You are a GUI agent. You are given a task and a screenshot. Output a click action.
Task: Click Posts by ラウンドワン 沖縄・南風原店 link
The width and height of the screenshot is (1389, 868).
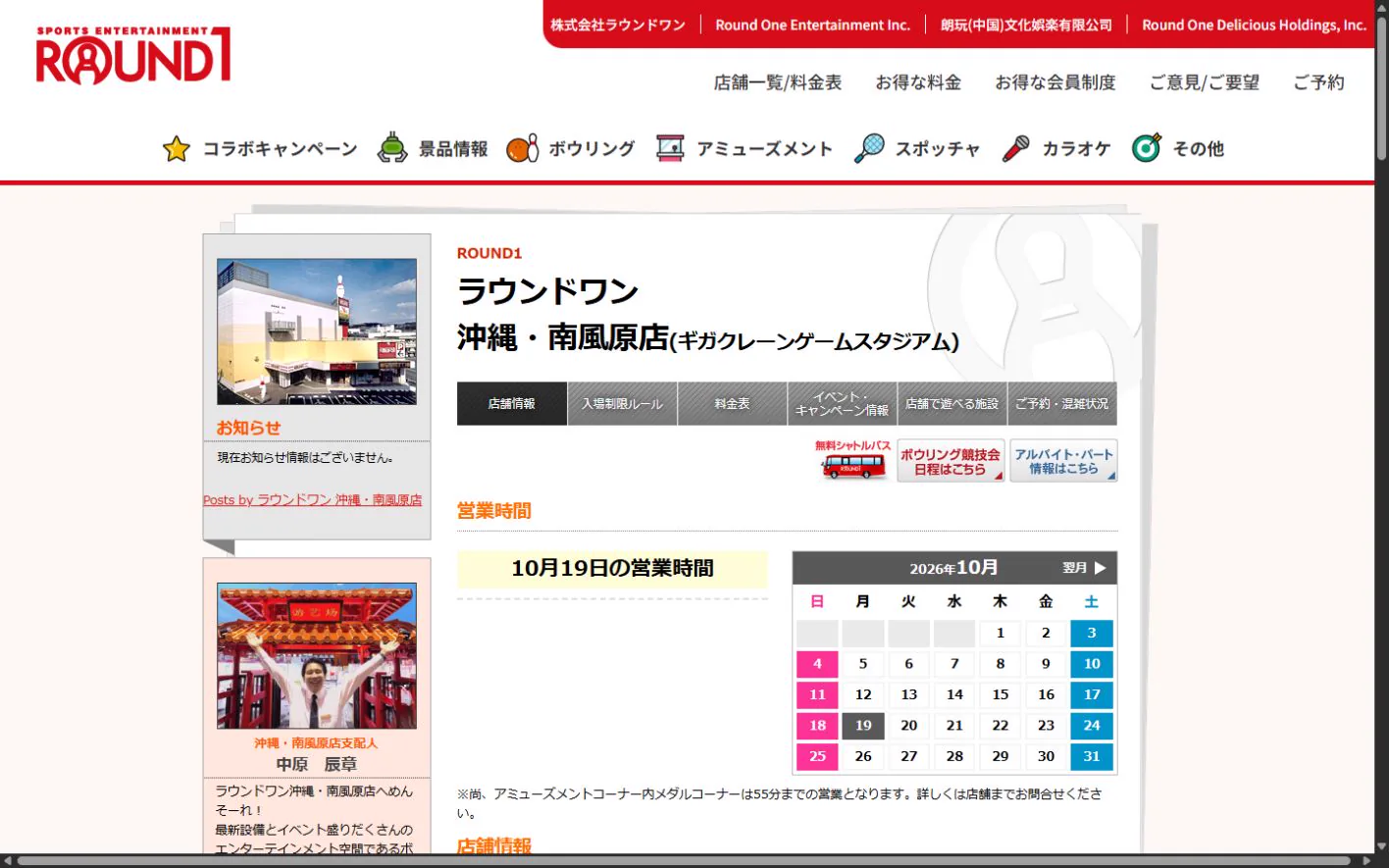coord(313,500)
